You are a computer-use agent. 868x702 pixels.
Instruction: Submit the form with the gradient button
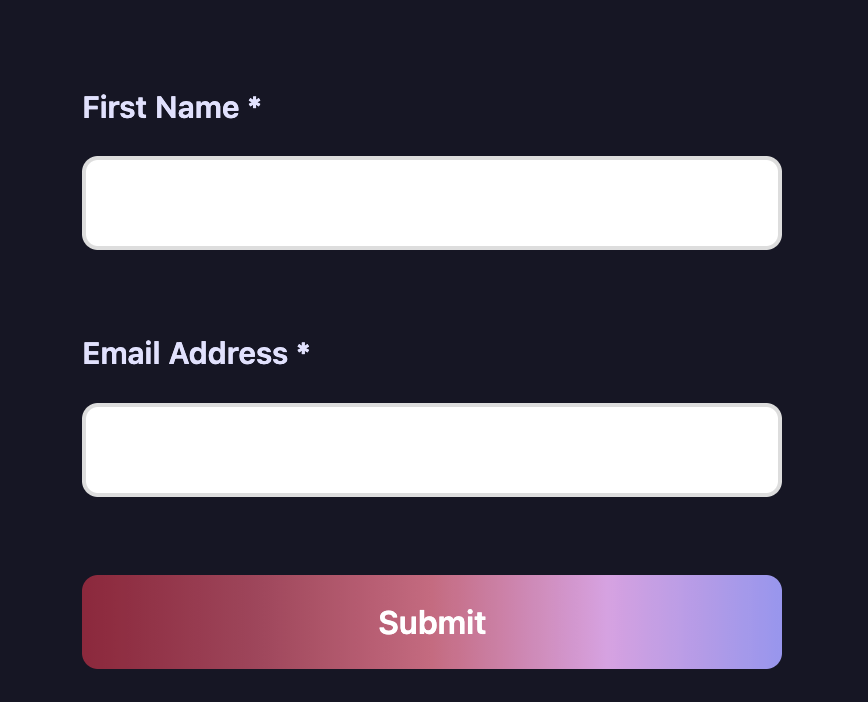point(431,622)
